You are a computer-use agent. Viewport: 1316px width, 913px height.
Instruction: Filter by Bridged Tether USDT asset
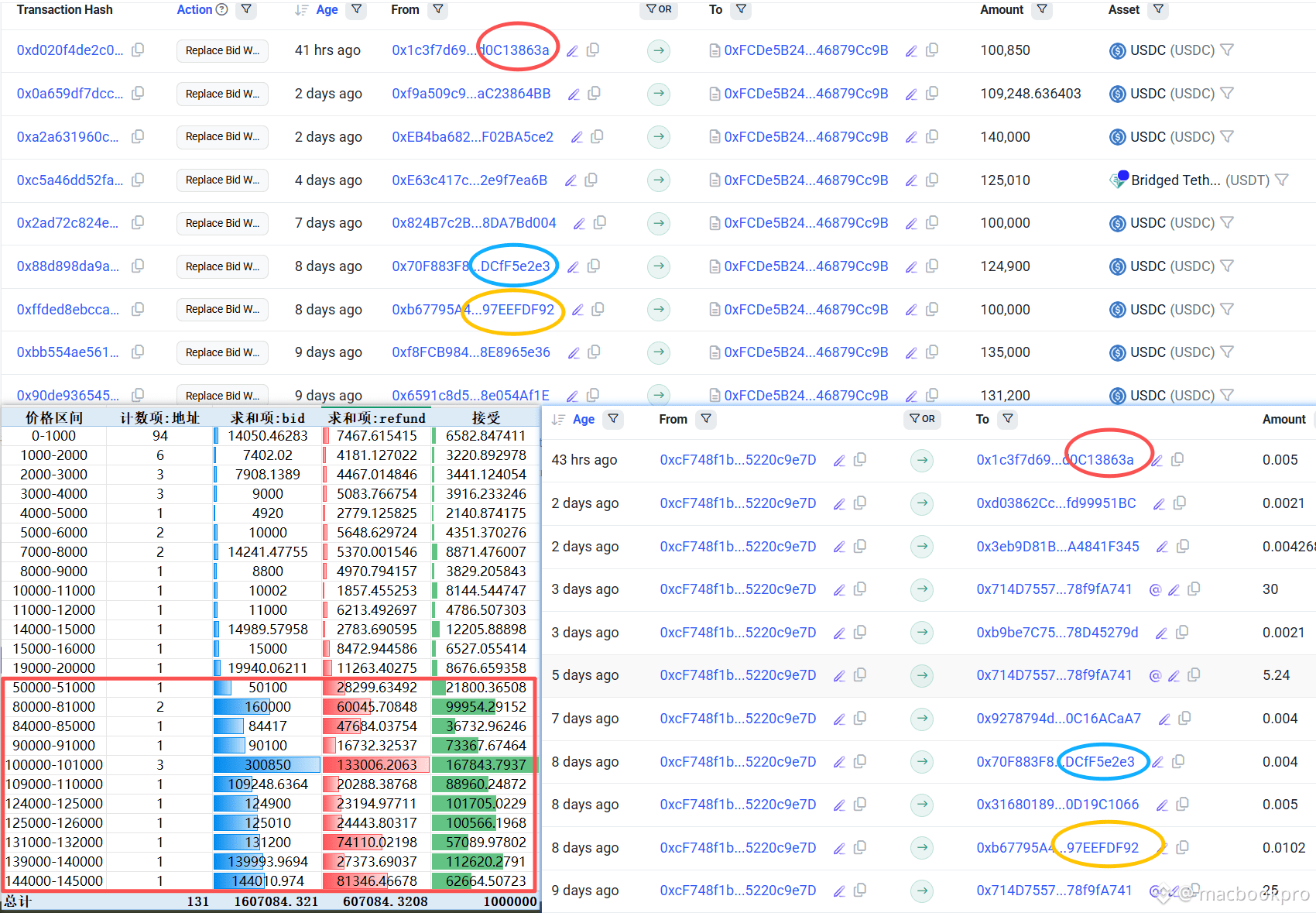pyautogui.click(x=1282, y=180)
